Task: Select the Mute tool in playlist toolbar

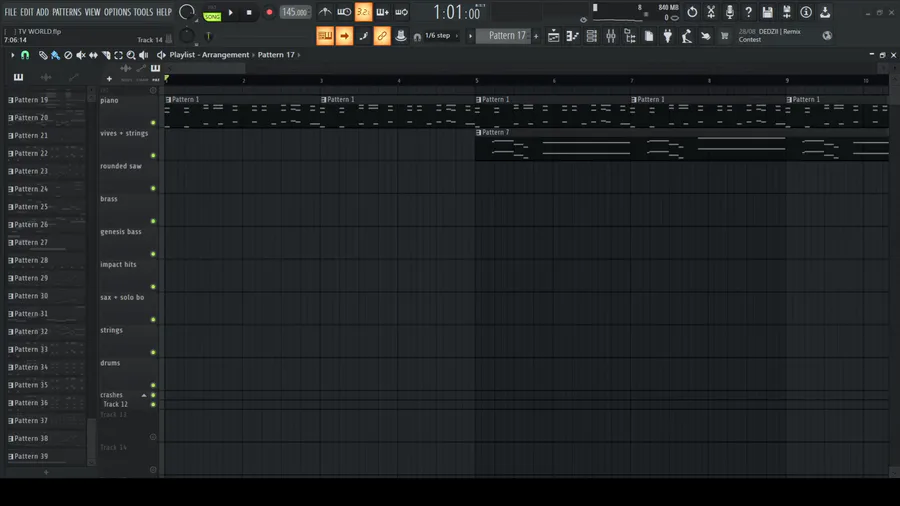Action: tap(81, 55)
